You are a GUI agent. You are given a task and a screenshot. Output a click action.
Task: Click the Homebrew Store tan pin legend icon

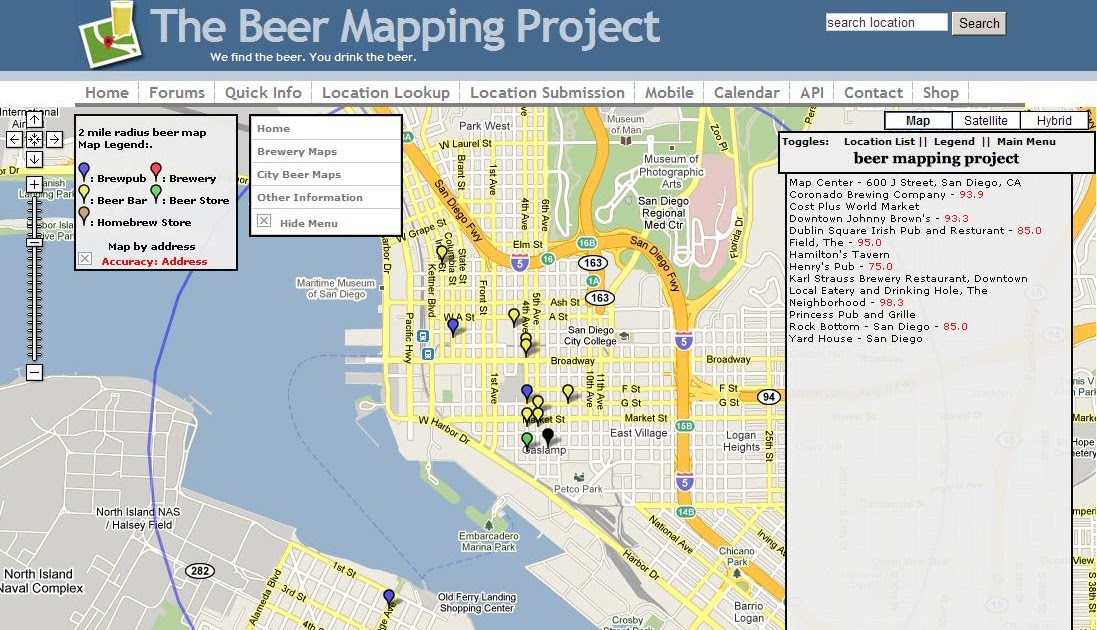(84, 216)
